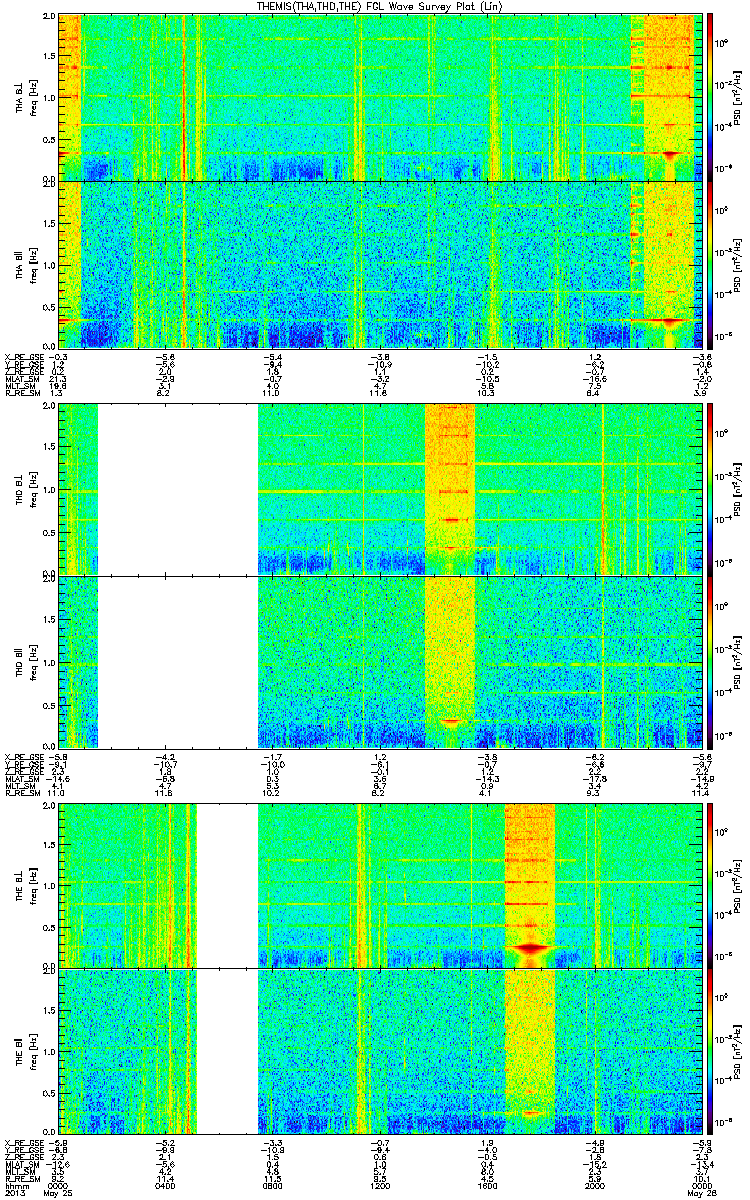The height and width of the screenshot is (1200, 750).
Task: Click the PSD label beside THE B-perpendicular color bar
Action: point(738,885)
